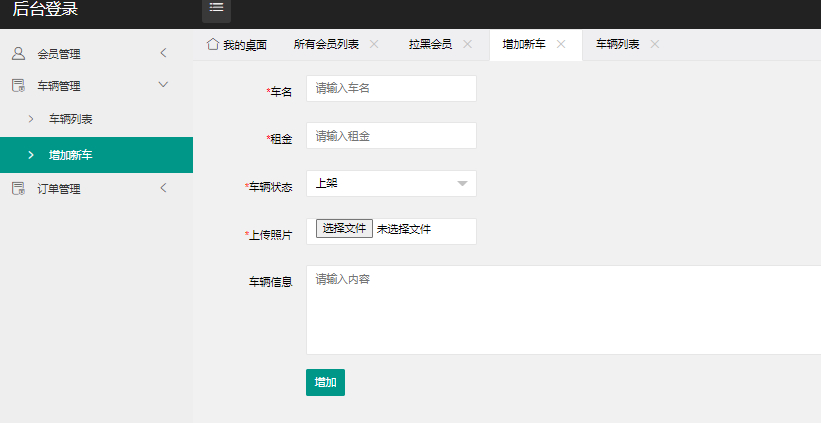Screen dimensions: 821x423
Task: Close the 增加新车 tab
Action: click(x=561, y=44)
